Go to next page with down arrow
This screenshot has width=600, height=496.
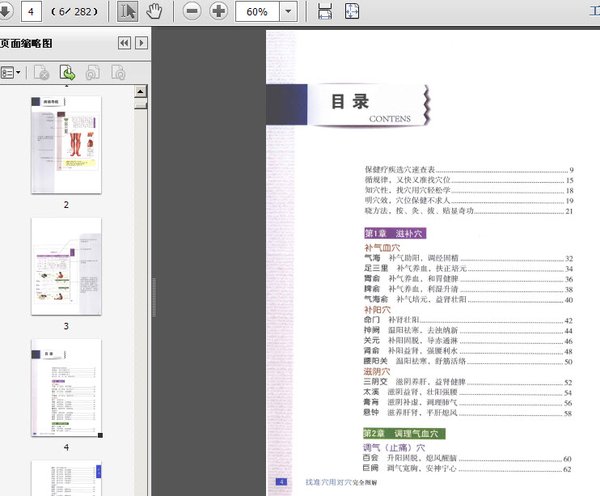tap(7, 12)
